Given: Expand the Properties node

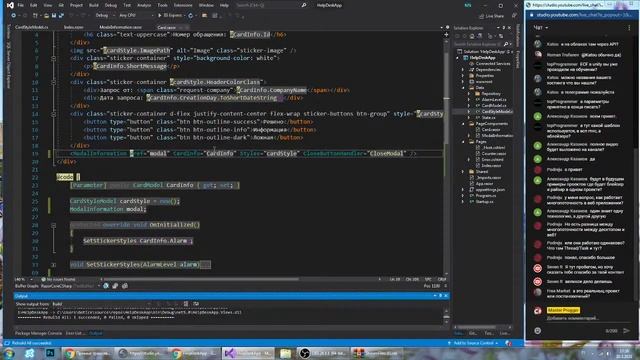Looking at the screenshot, I should (x=463, y=76).
